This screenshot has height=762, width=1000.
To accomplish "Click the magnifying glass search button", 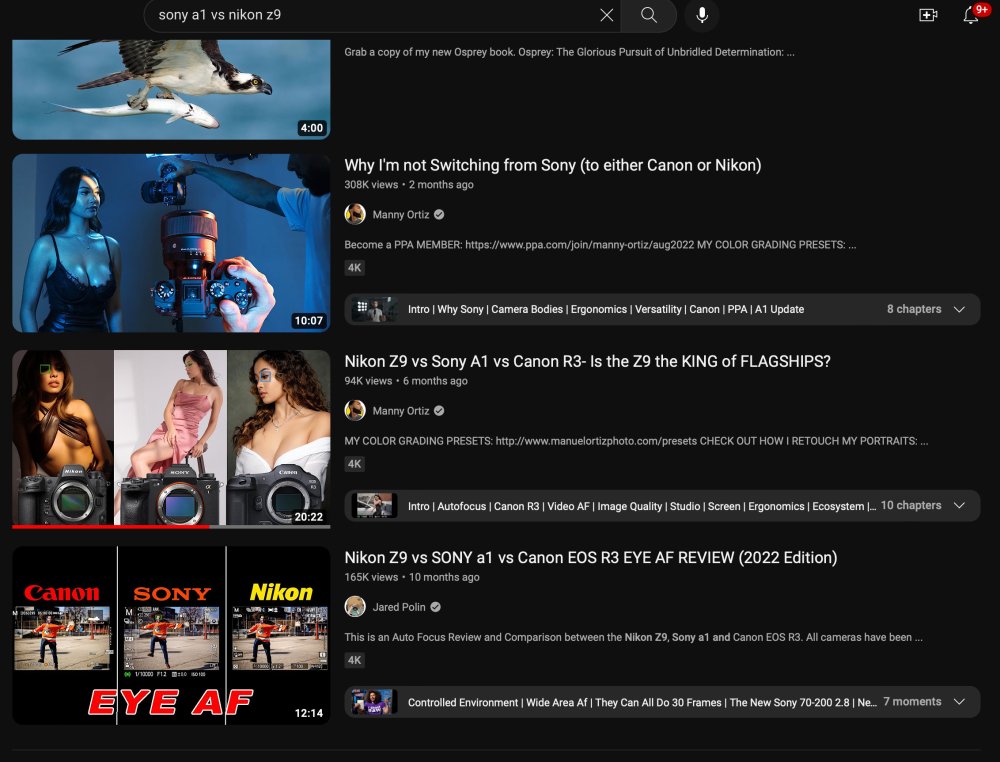I will 649,15.
